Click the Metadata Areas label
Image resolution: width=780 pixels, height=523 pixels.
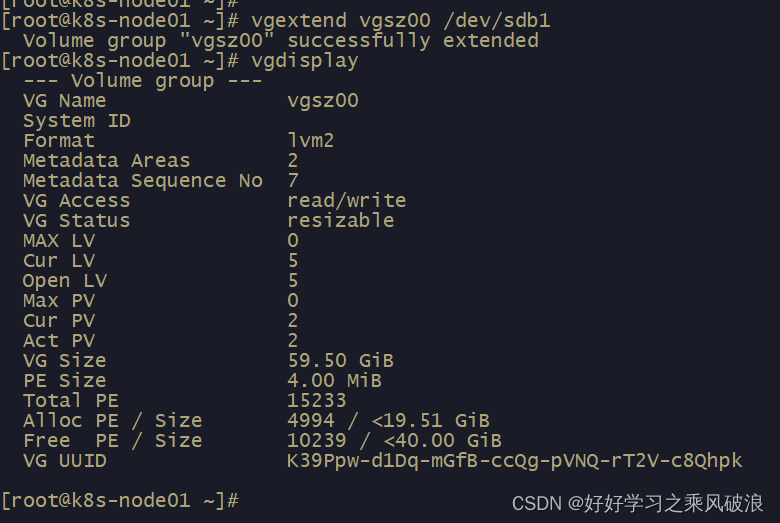pyautogui.click(x=106, y=160)
